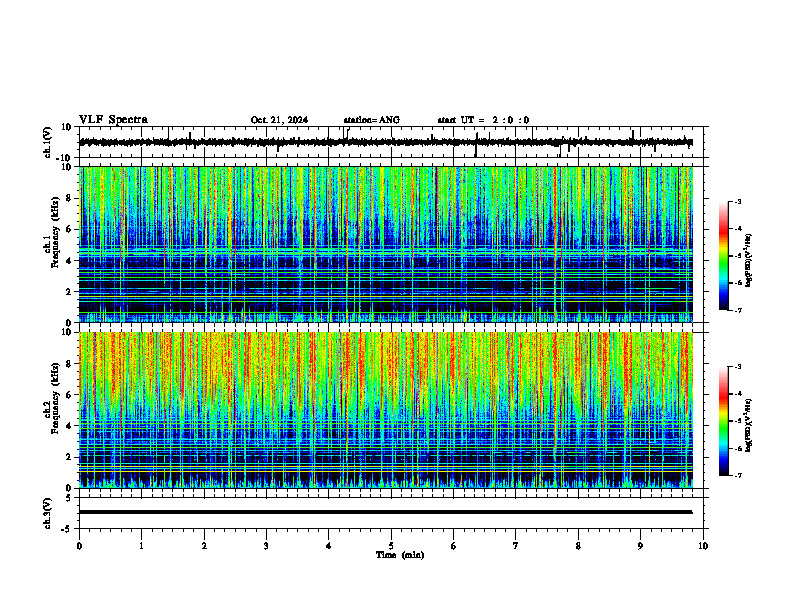Click the ch.3 flat voltage trace
Screen dimensions: 792x612
(x=386, y=512)
